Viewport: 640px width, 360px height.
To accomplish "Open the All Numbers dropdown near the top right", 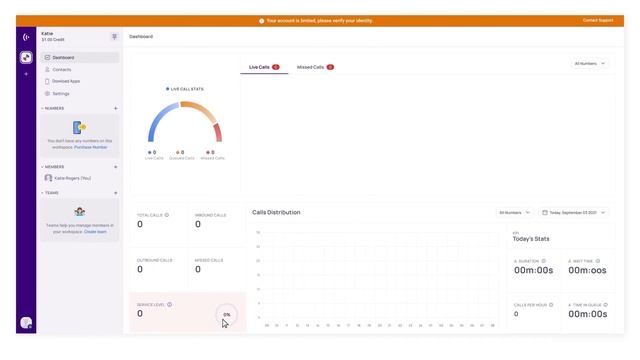I will pos(590,64).
